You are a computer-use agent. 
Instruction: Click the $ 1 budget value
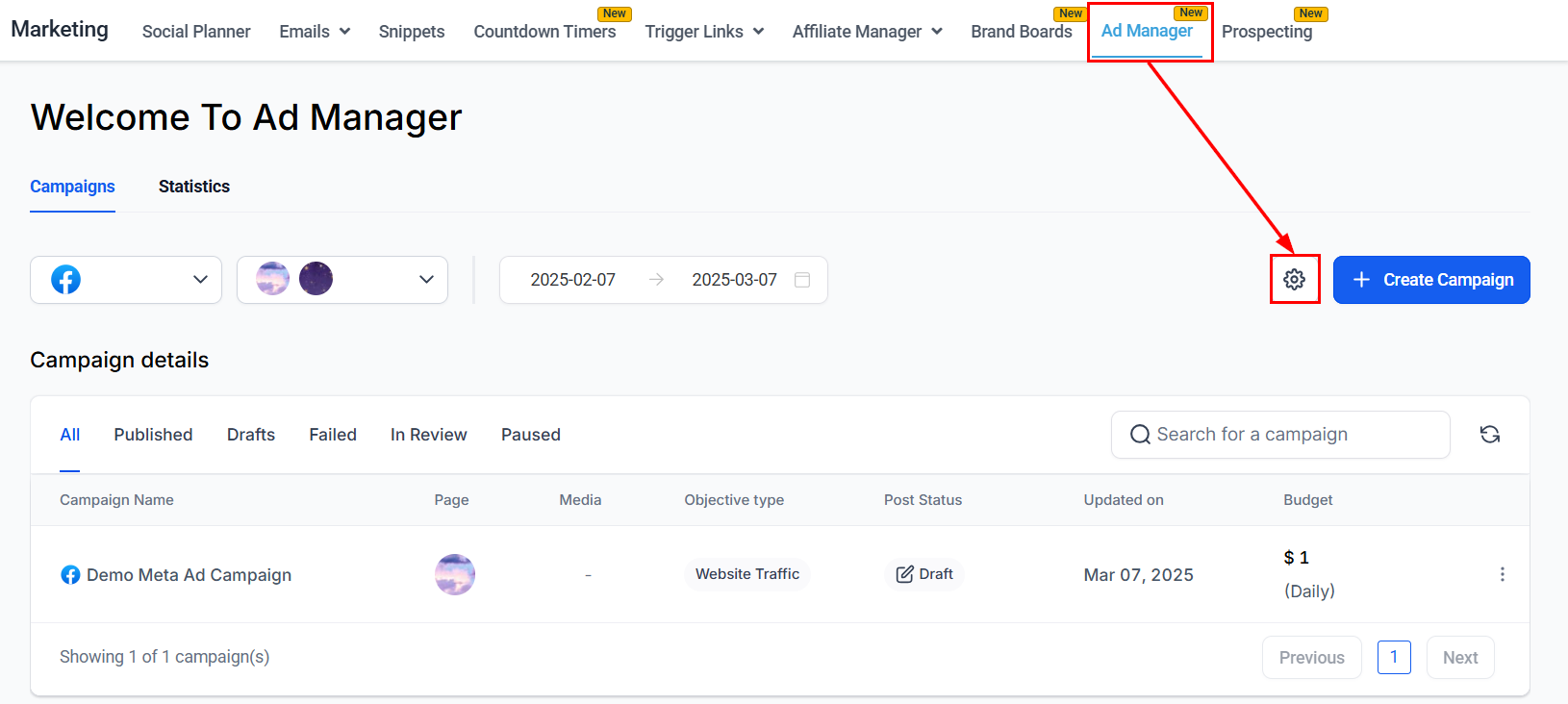point(1296,558)
